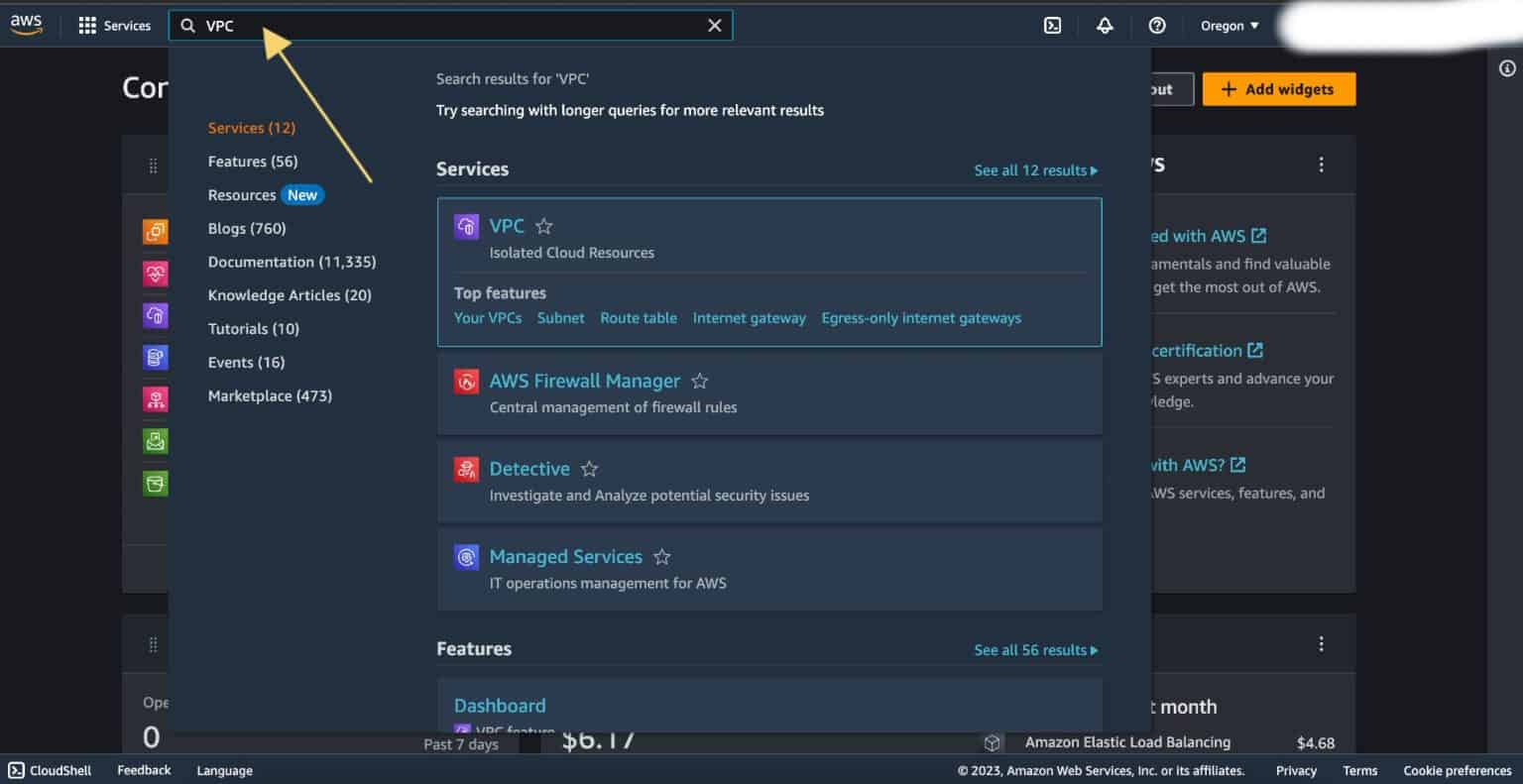Open the Services menu

pyautogui.click(x=115, y=25)
